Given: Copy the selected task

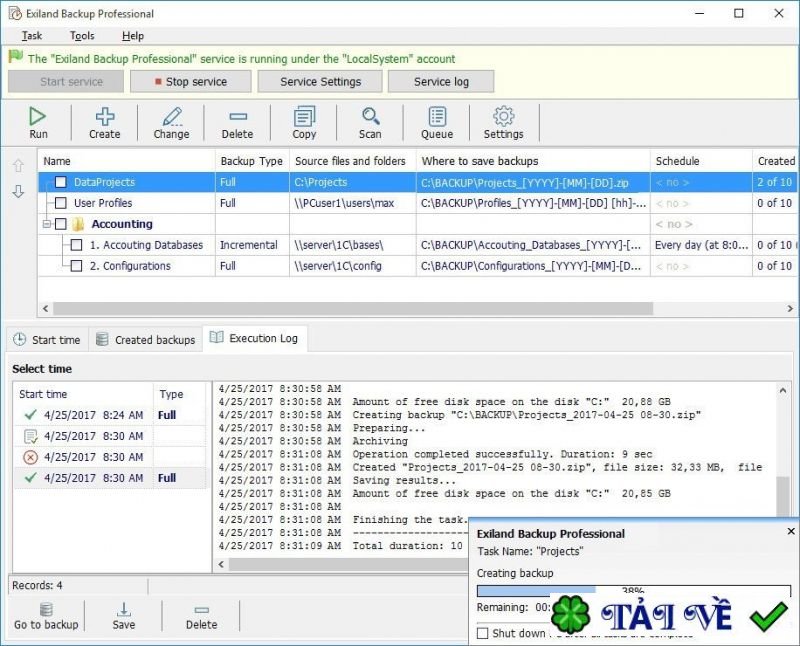Looking at the screenshot, I should coord(304,122).
